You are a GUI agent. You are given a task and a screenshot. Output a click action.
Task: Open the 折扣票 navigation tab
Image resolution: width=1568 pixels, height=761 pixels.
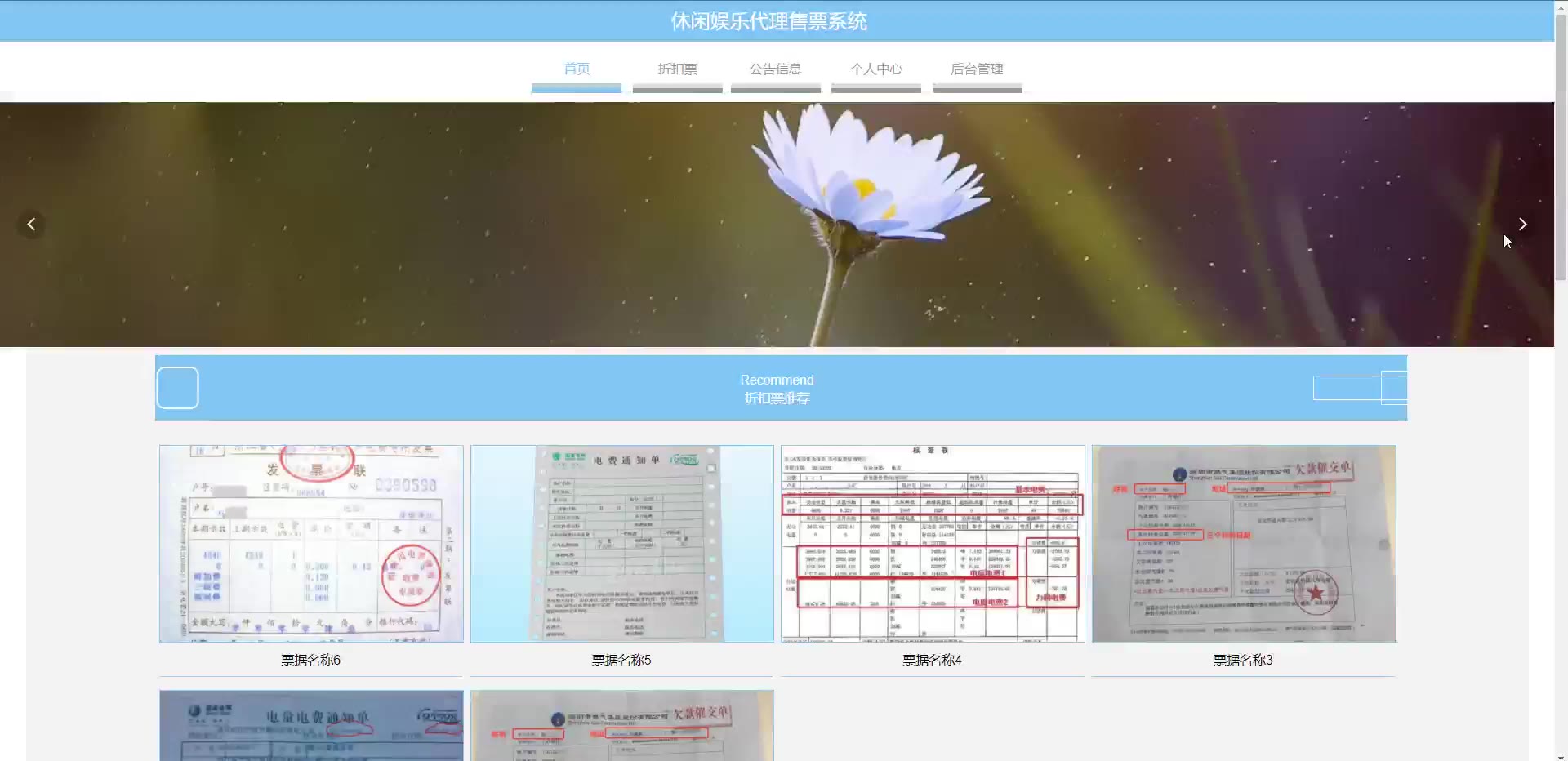677,69
